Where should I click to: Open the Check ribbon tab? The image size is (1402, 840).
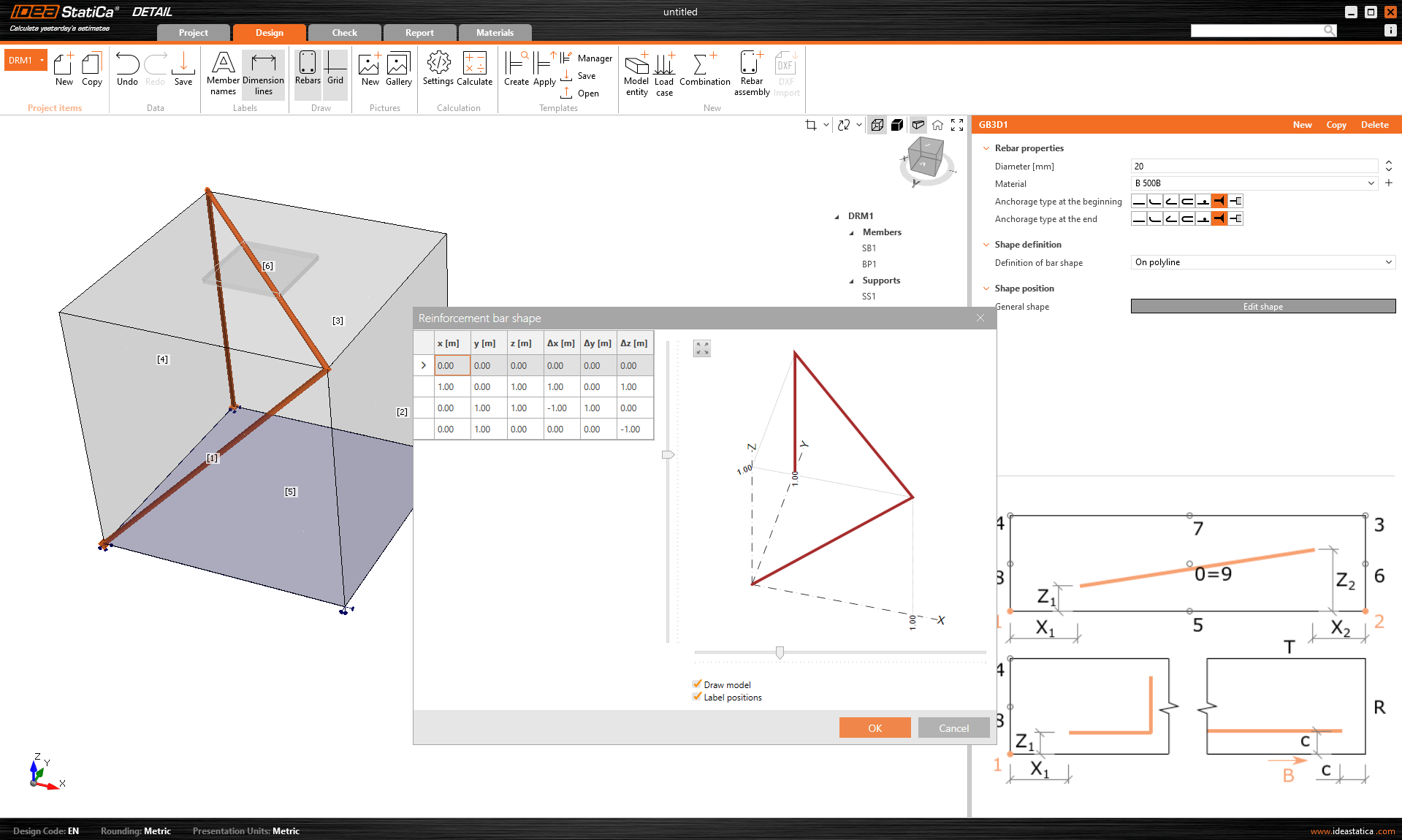tap(343, 32)
